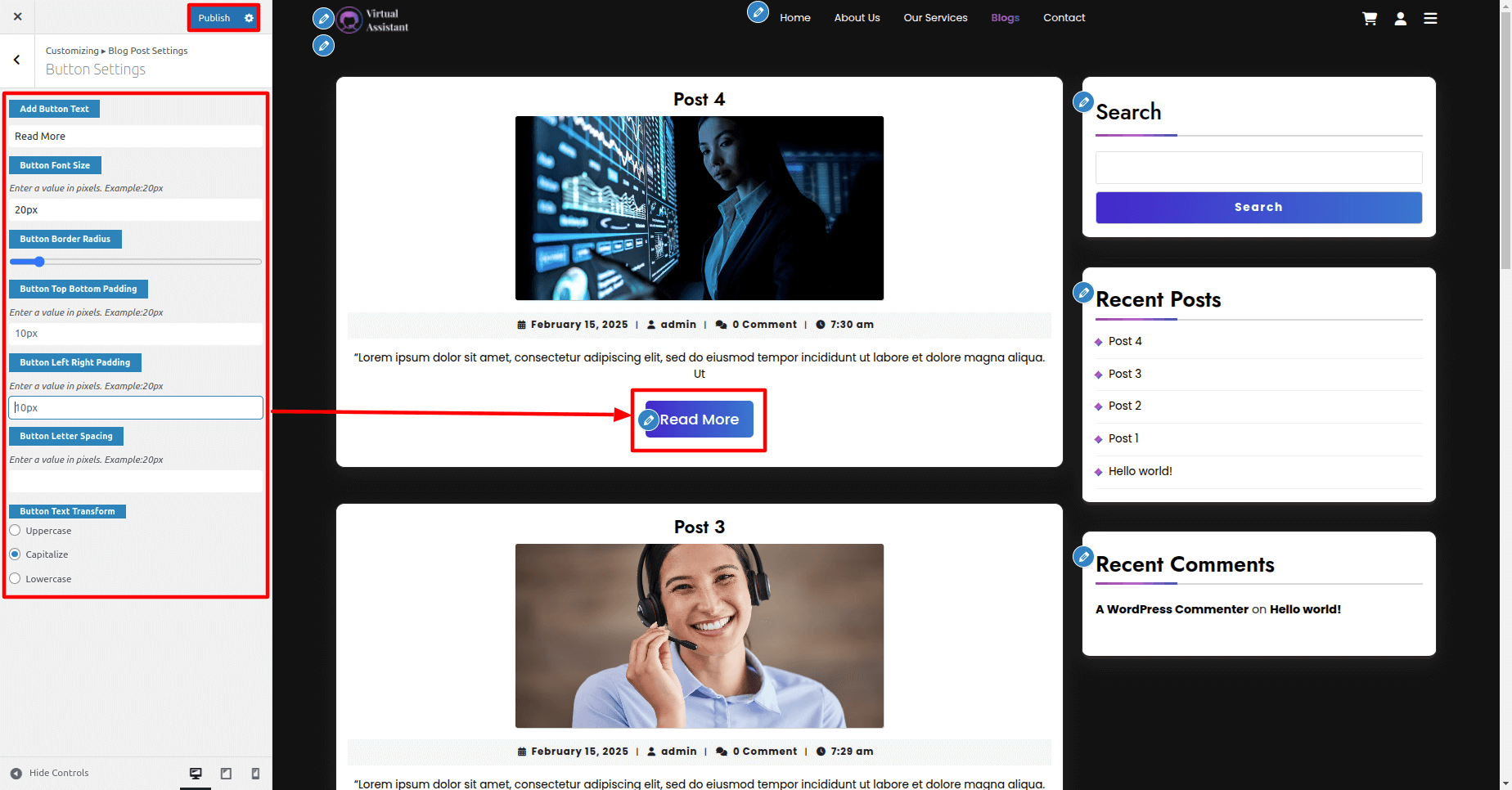The height and width of the screenshot is (790, 1512).
Task: Click the Button Text Transform label
Action: pyautogui.click(x=67, y=511)
